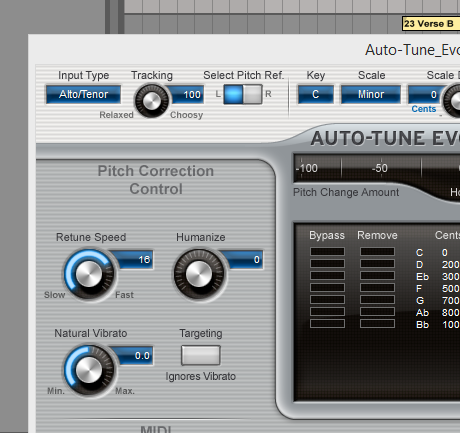Click the Natural Vibrato knob
Viewport: 460px width, 433px height.
click(89, 370)
